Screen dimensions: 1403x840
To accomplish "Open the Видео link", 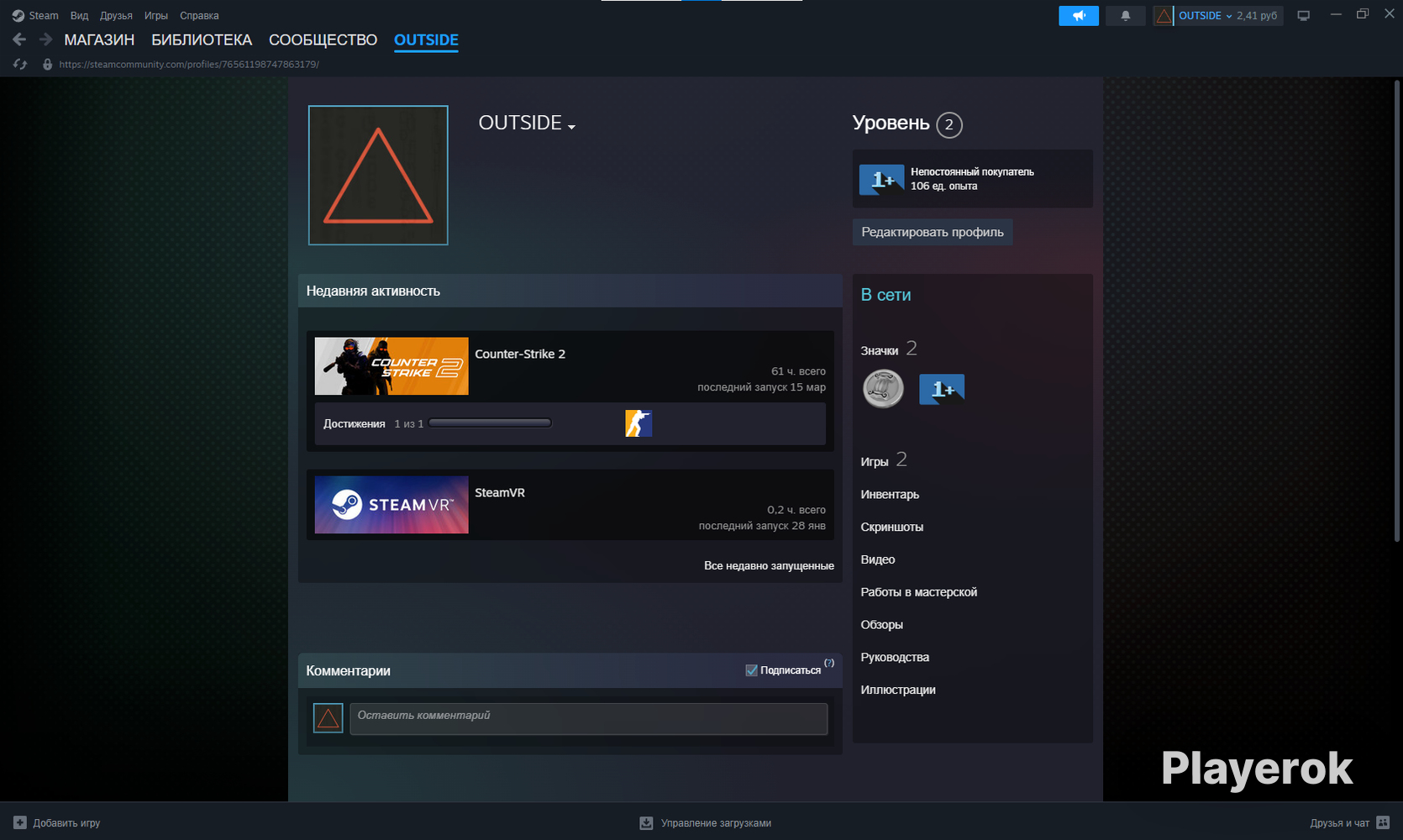I will point(878,559).
